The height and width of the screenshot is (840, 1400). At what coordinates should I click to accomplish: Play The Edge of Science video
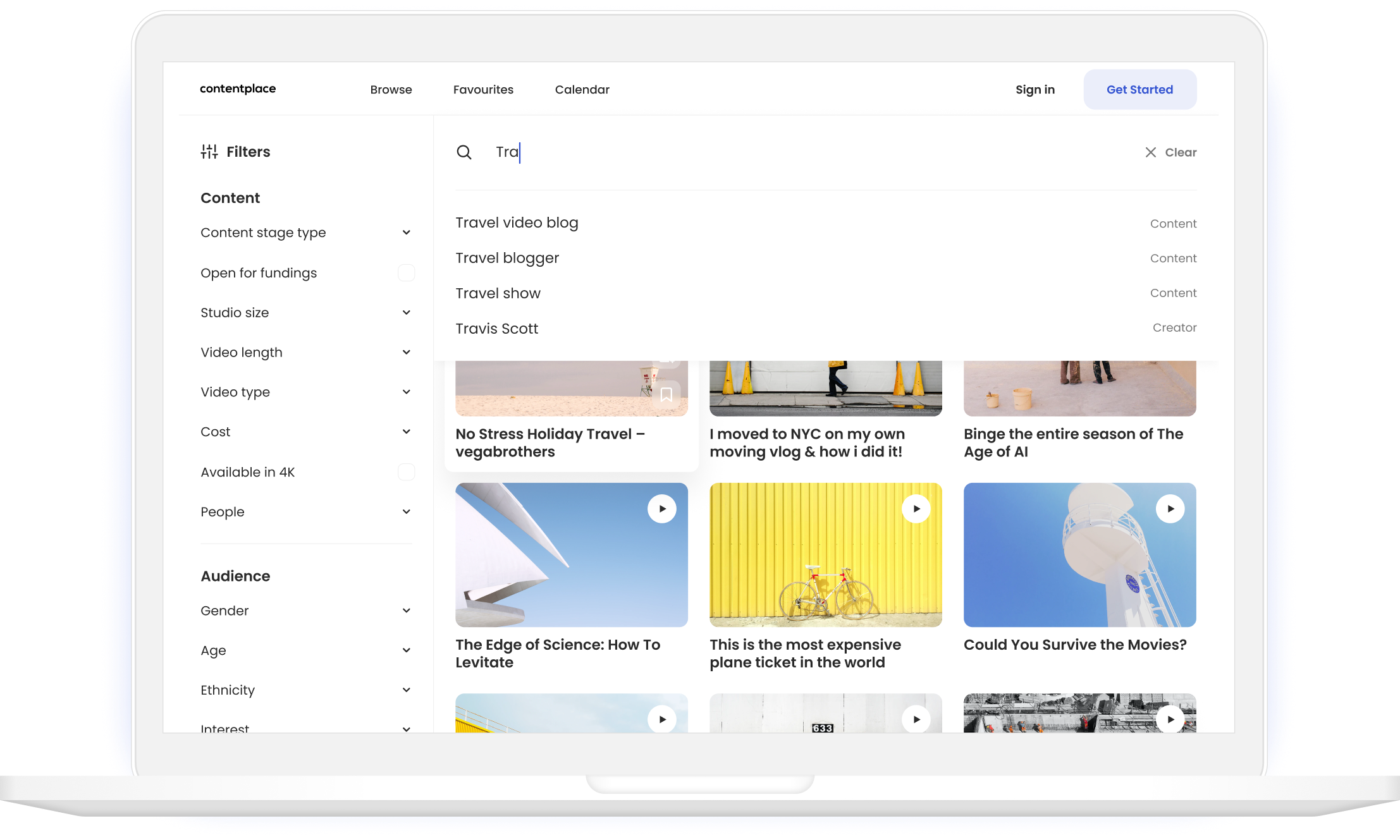(662, 509)
